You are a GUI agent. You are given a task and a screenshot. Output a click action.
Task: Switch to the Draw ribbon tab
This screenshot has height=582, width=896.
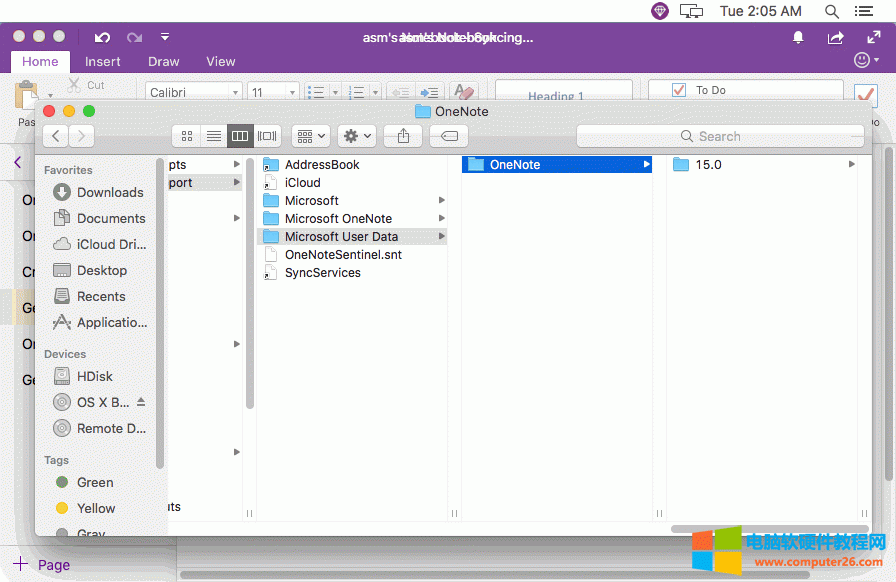[163, 61]
